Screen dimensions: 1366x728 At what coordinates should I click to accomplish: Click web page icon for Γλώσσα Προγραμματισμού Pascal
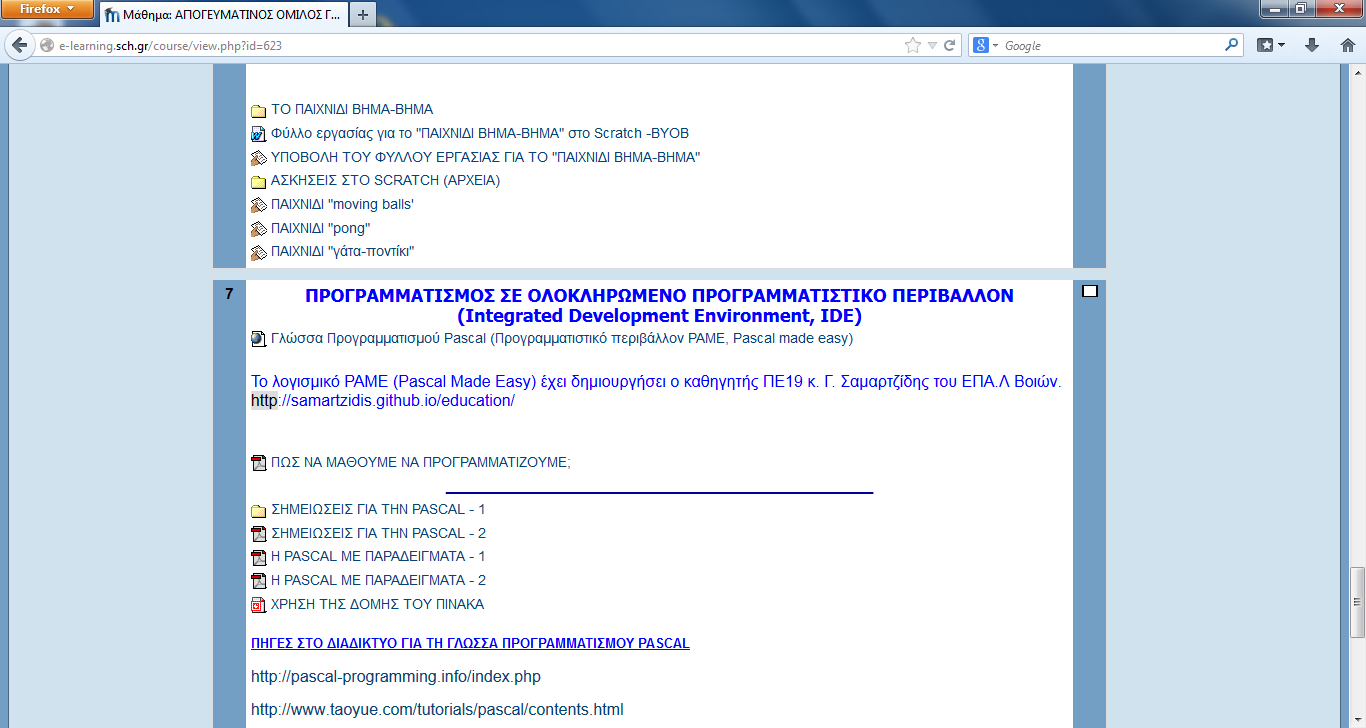258,339
